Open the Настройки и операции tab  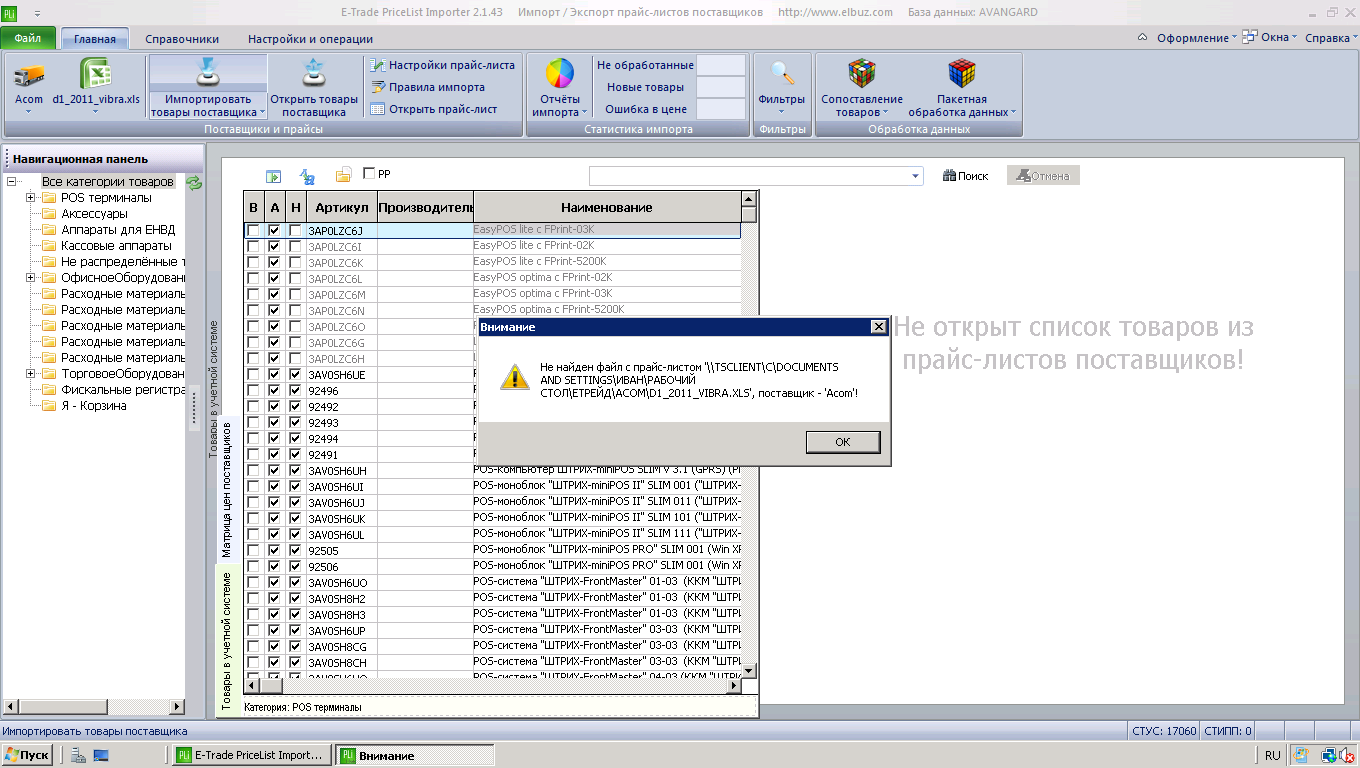pos(311,39)
